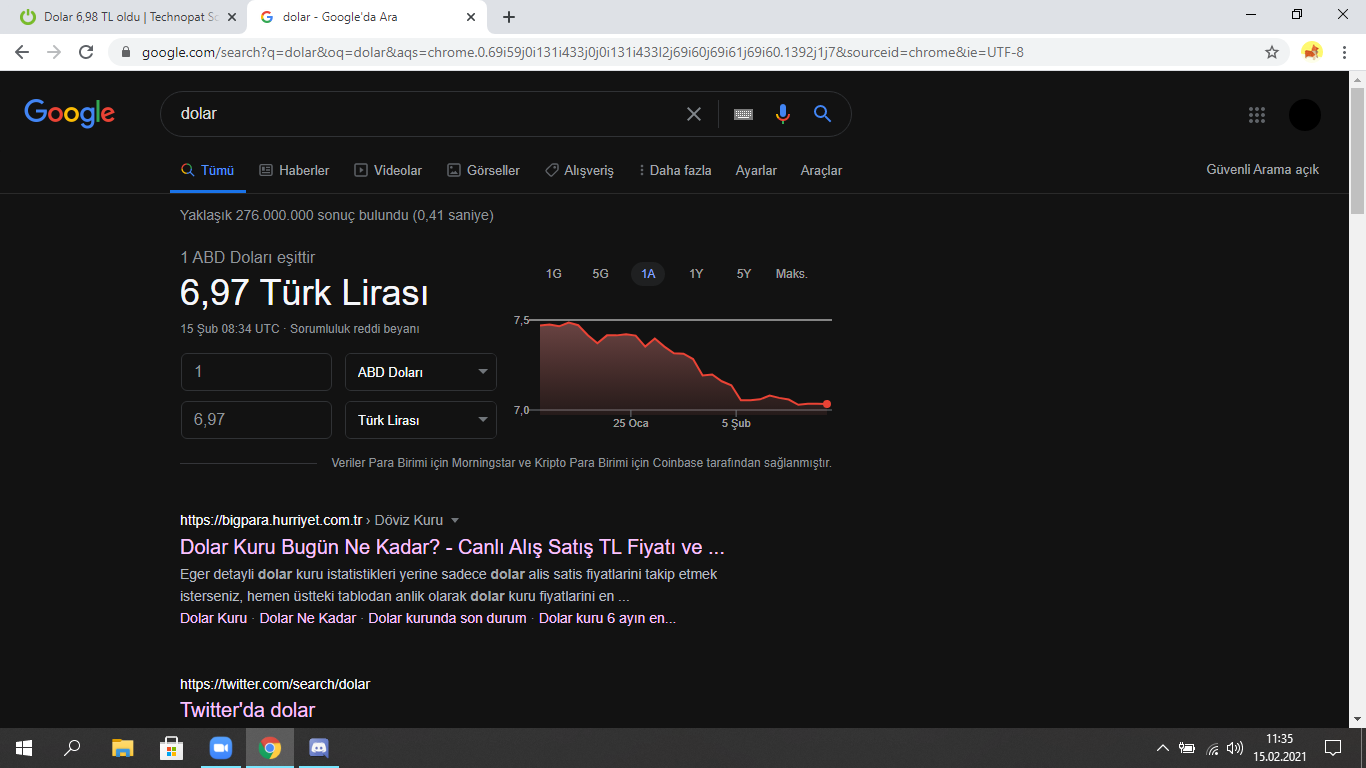Viewport: 1366px width, 768px height.
Task: Open the Twitter'da dolar result
Action: pos(247,710)
